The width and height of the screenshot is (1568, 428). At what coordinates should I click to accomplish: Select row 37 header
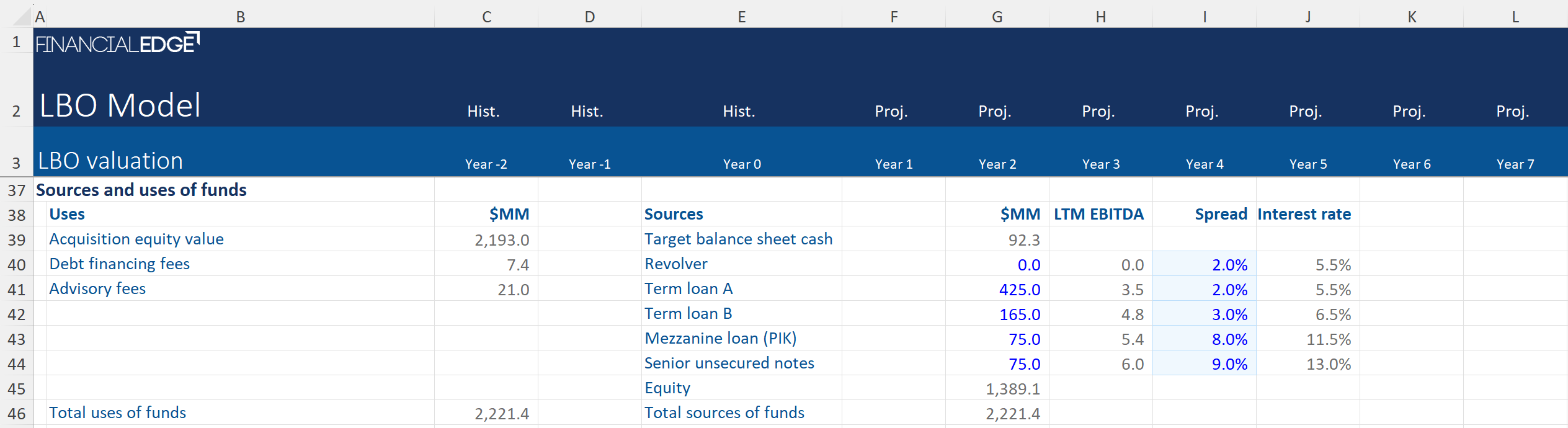(x=16, y=190)
